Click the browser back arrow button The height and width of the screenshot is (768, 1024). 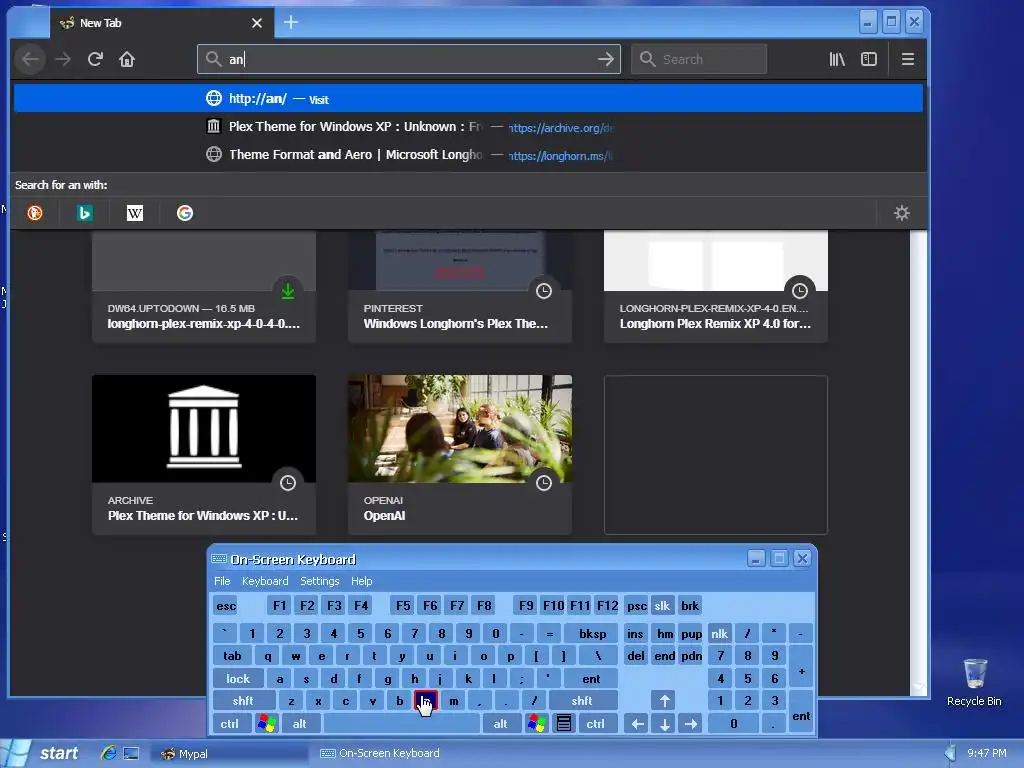coord(30,59)
